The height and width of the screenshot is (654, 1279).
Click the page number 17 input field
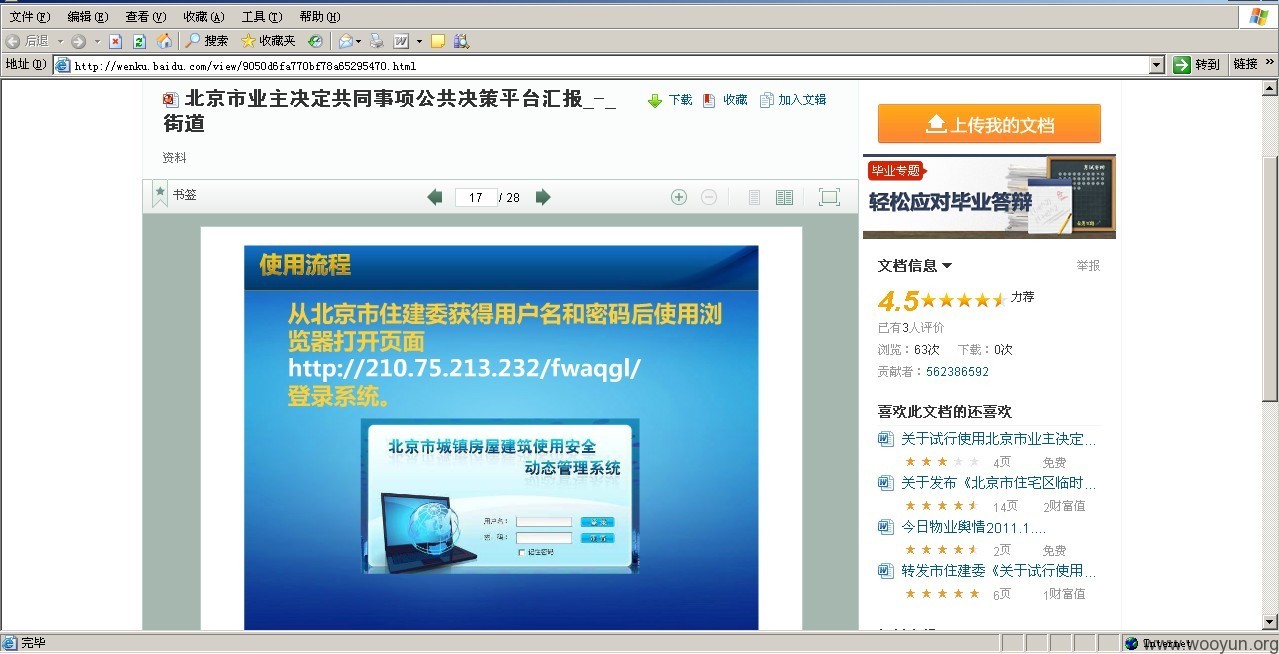click(476, 197)
